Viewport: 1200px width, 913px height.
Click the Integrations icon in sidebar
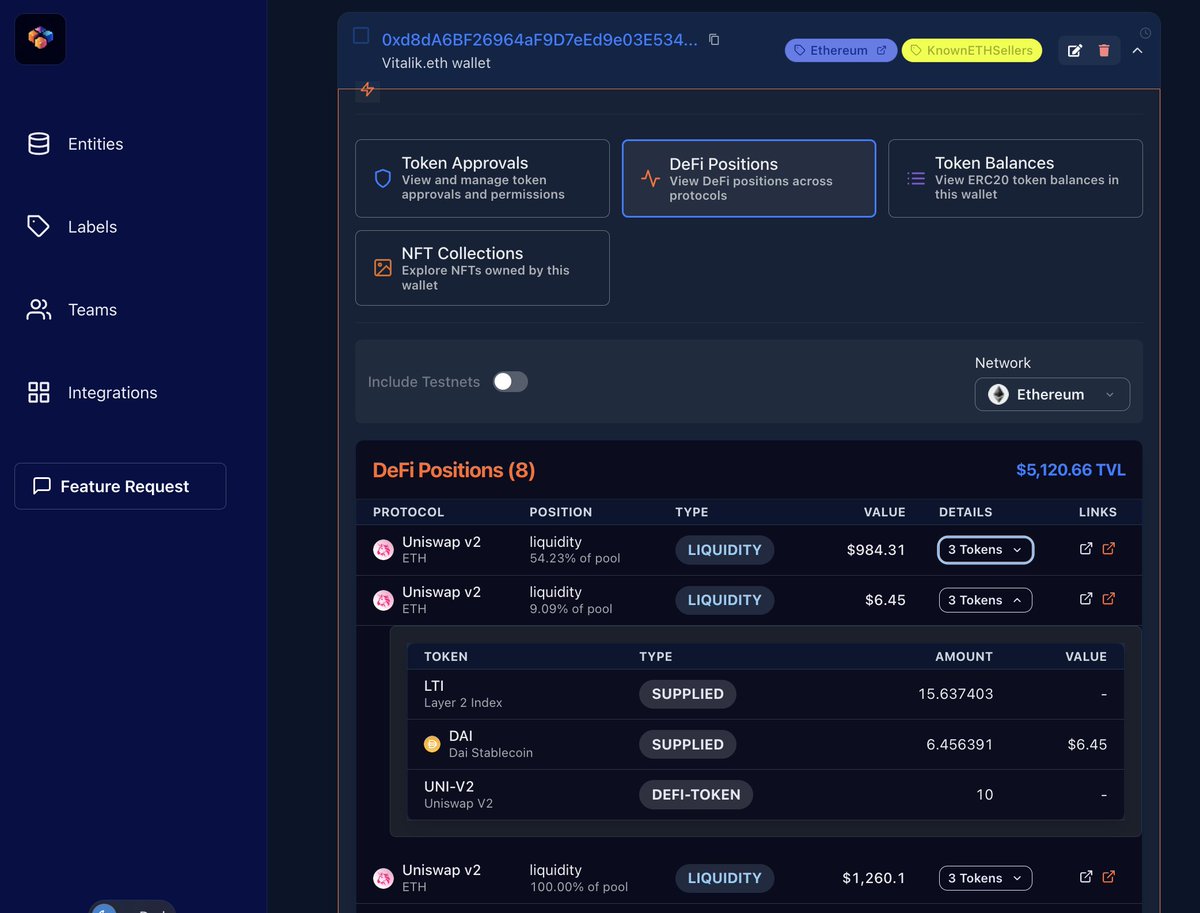(38, 392)
